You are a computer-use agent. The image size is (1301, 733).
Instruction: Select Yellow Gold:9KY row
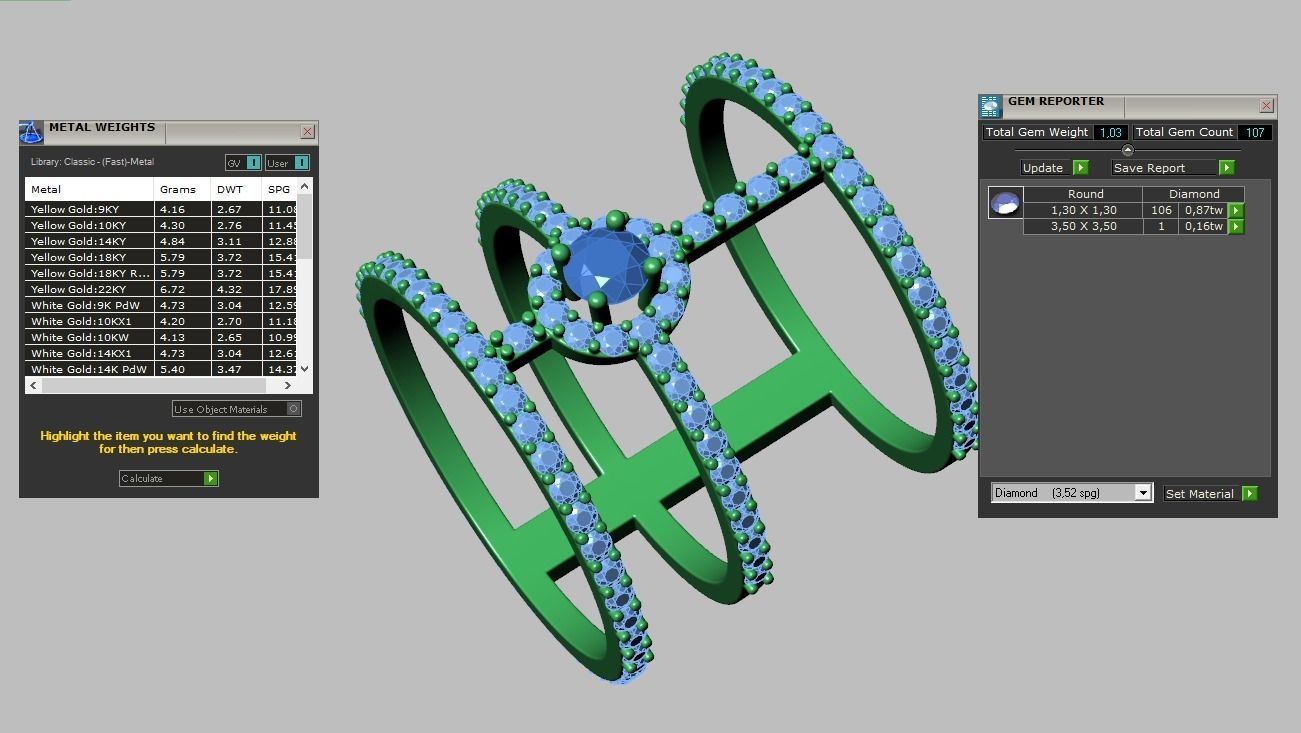[x=161, y=209]
